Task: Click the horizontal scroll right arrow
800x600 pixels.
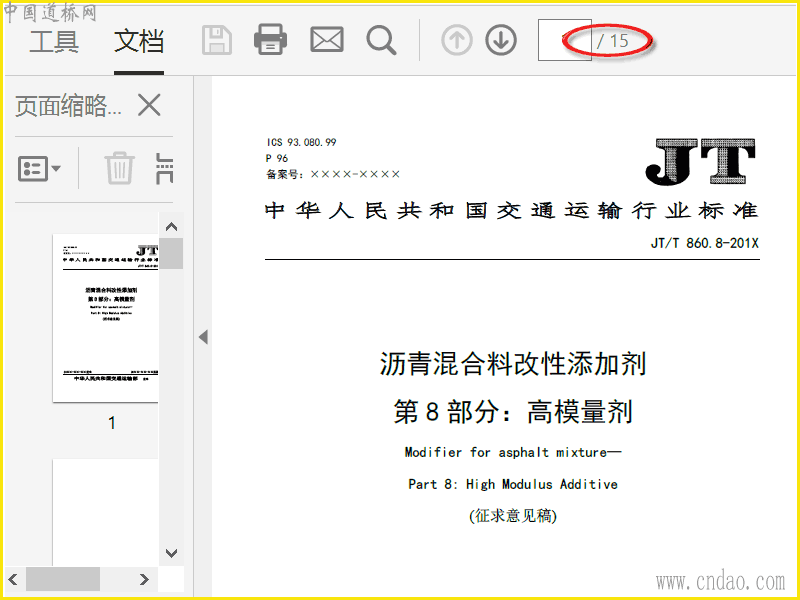Action: [x=144, y=579]
